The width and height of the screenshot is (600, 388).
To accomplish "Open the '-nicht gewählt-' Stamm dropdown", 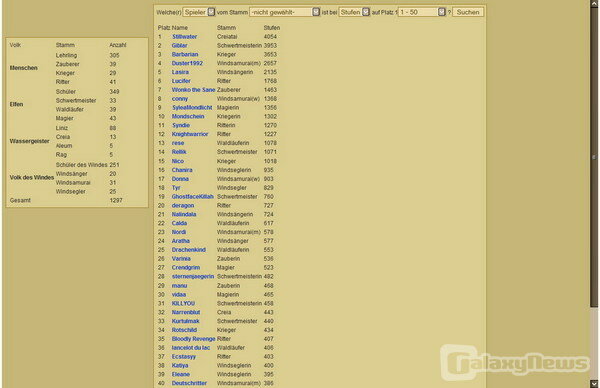I will 285,12.
